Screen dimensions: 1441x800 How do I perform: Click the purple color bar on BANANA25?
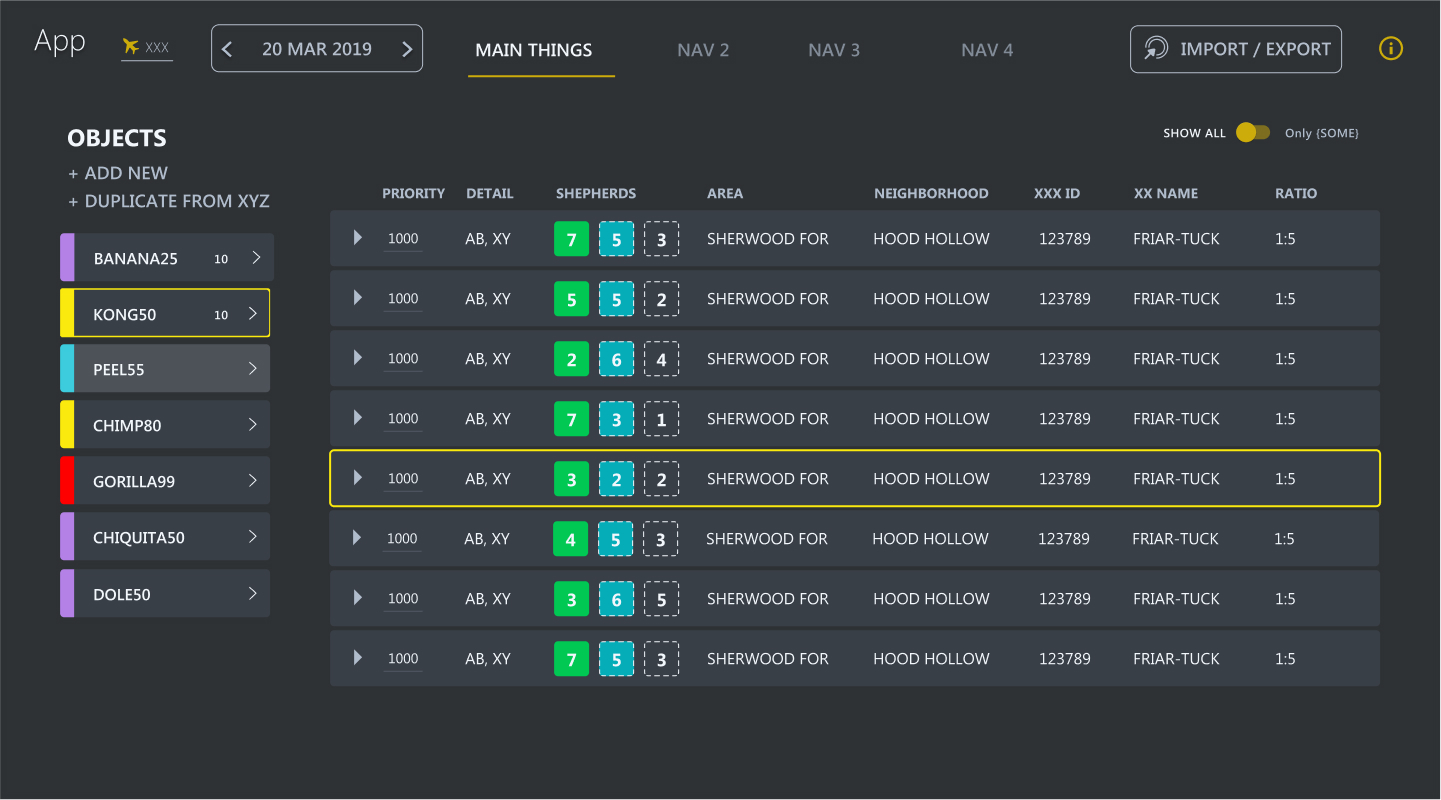(x=67, y=257)
